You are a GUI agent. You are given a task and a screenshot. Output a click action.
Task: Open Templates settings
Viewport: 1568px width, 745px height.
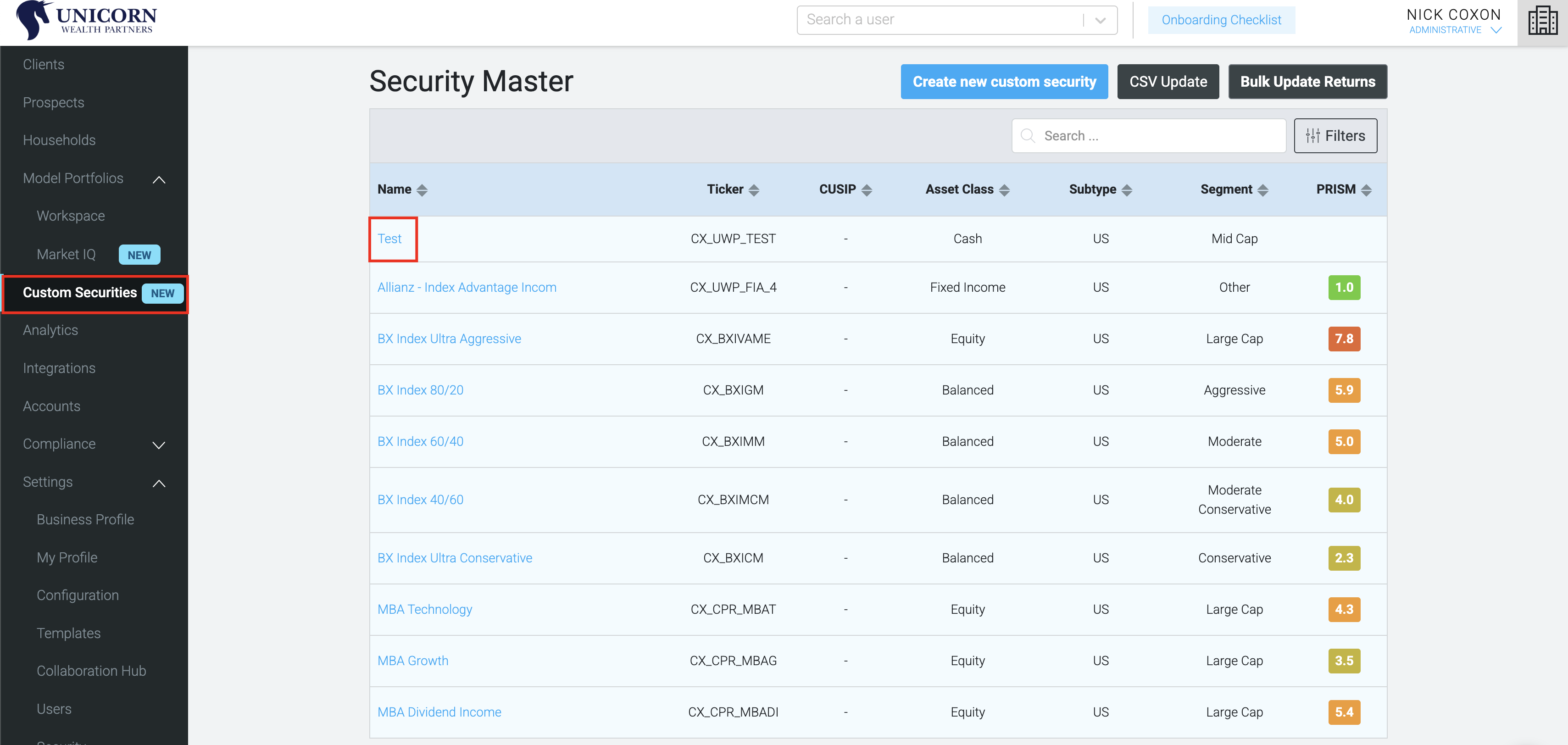click(x=68, y=633)
